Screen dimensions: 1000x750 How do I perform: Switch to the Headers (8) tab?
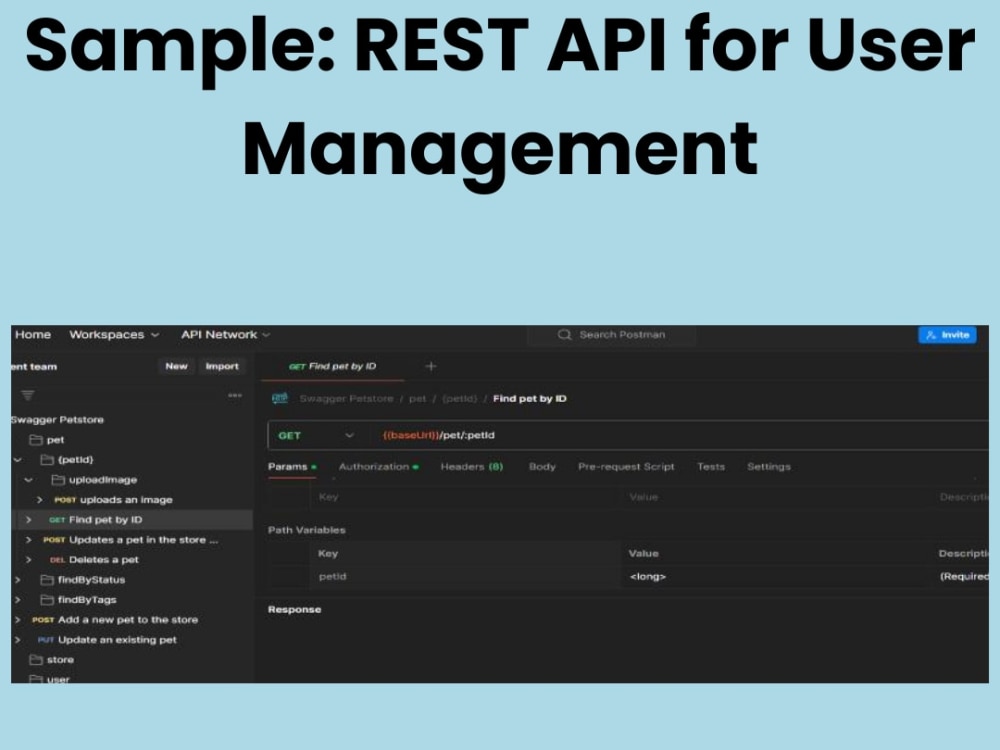[x=472, y=467]
